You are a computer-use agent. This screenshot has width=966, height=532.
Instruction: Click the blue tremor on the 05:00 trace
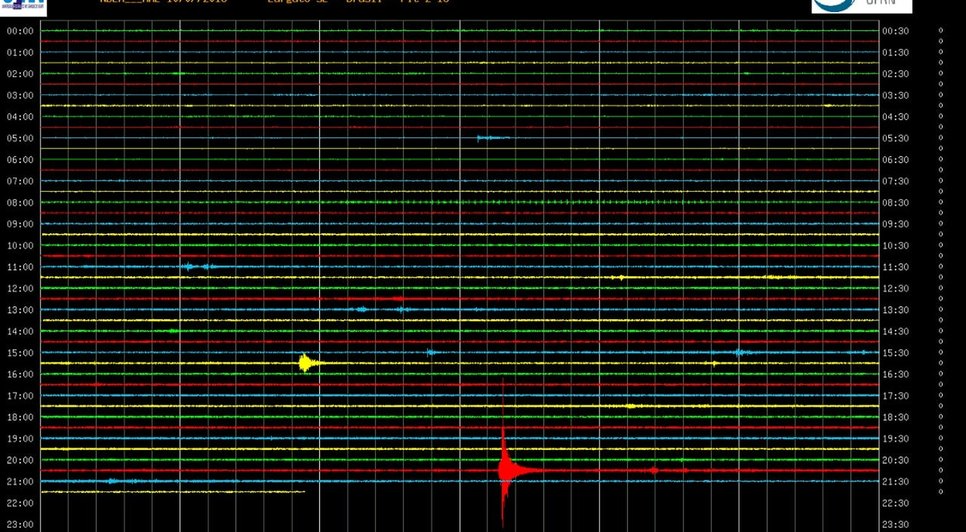point(493,138)
